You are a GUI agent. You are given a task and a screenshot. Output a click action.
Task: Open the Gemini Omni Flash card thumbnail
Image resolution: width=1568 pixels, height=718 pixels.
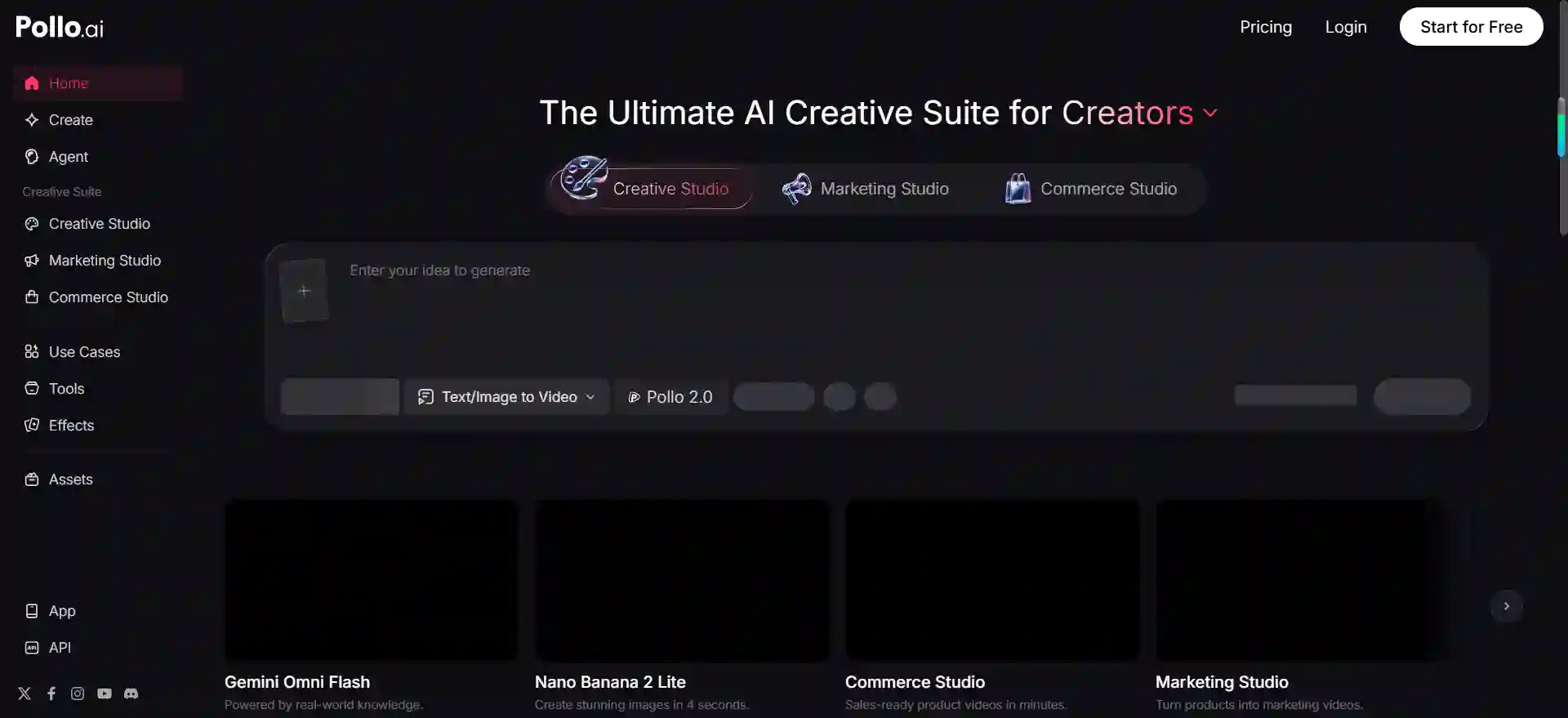pyautogui.click(x=372, y=580)
